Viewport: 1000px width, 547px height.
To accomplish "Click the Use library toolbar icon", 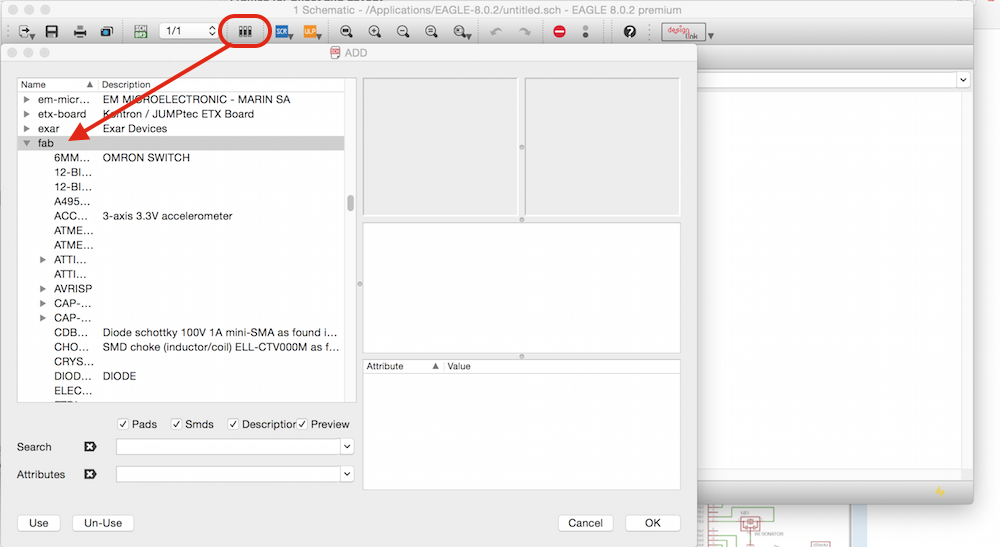I will pos(245,31).
